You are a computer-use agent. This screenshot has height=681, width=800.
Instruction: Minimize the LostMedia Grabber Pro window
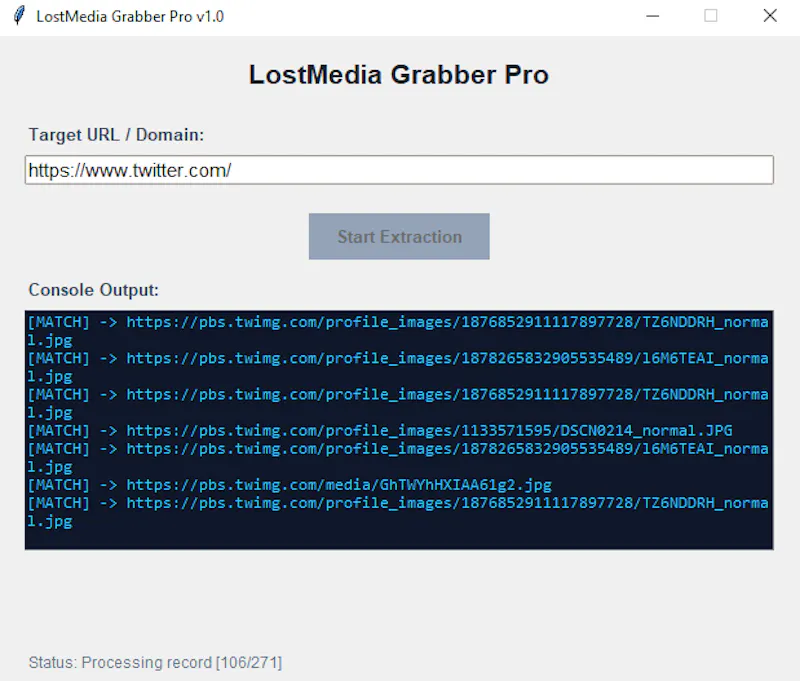pos(653,16)
